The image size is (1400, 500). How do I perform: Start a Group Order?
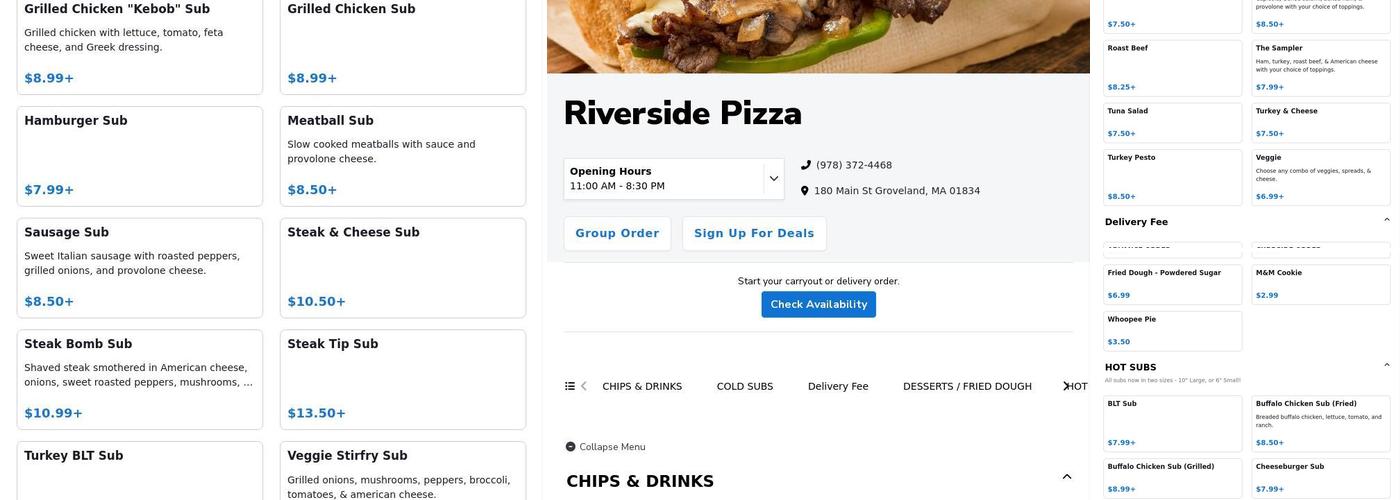617,234
